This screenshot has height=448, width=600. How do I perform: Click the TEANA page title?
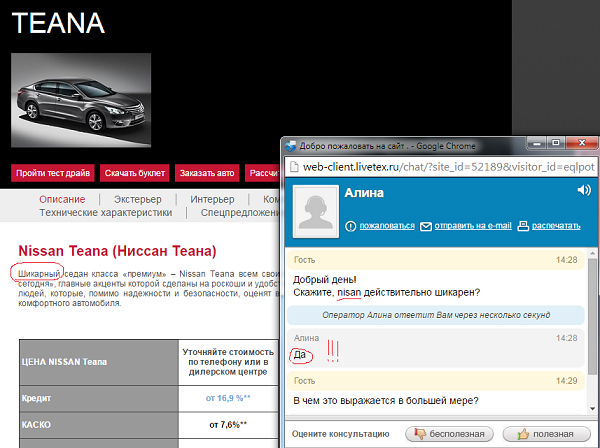58,23
